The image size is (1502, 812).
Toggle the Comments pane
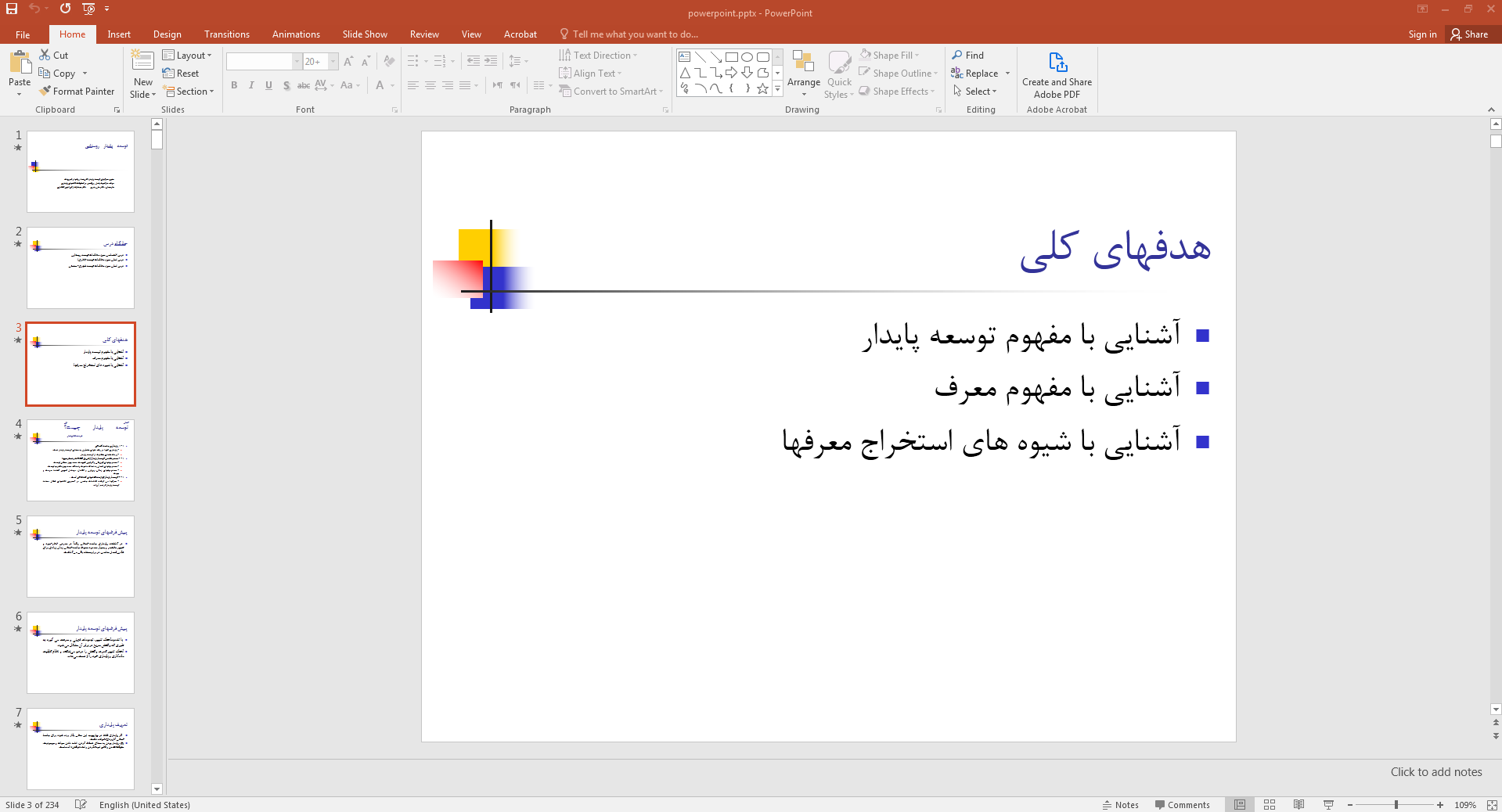click(x=1182, y=805)
